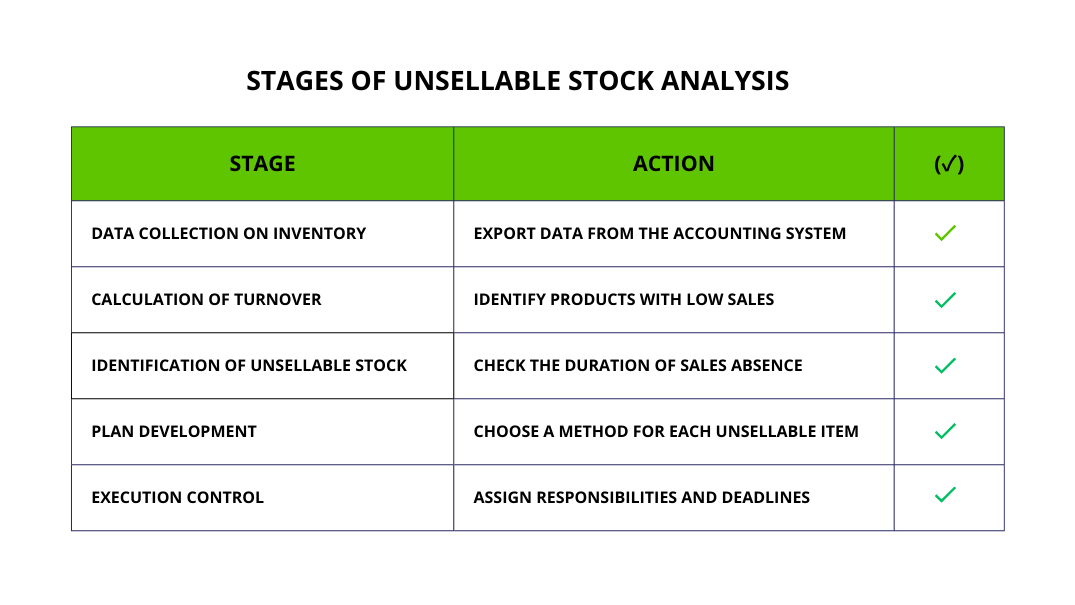Toggle the Execution Control row checkmark
Image resolution: width=1075 pixels, height=605 pixels.
tap(945, 494)
